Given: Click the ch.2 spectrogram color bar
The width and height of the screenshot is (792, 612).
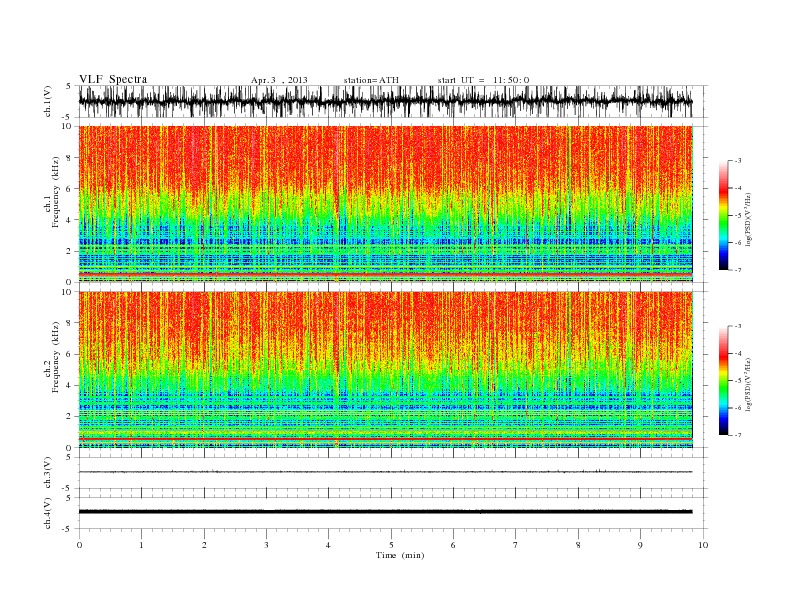Looking at the screenshot, I should tap(724, 380).
